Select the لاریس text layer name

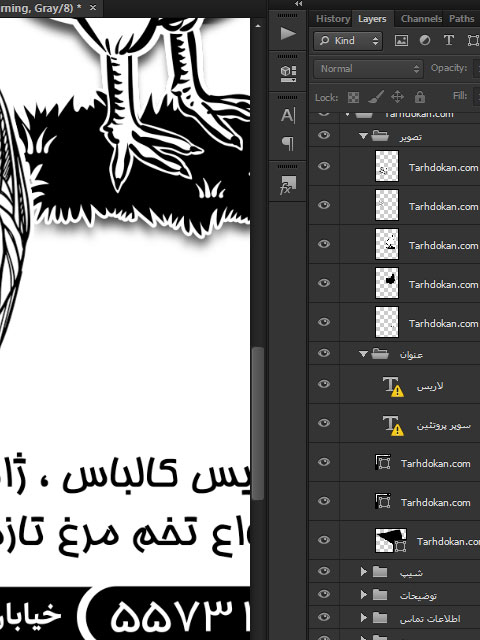pos(430,386)
